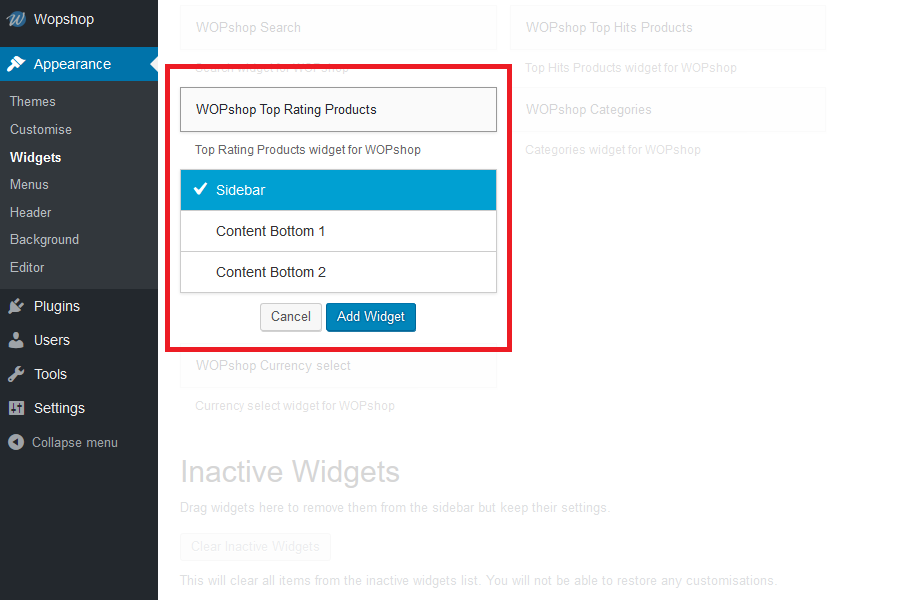Expand the WOPshop Search widget
900x600 pixels.
coord(338,28)
